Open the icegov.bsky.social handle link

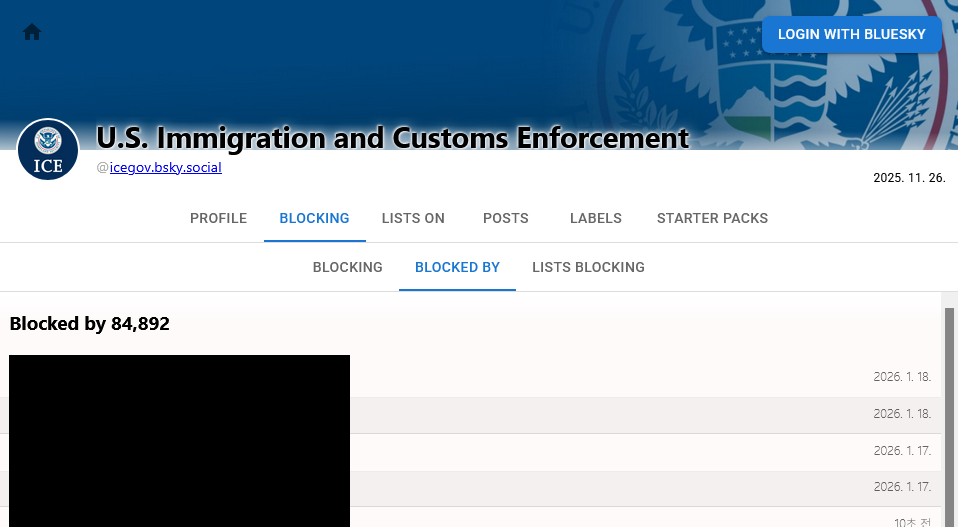click(x=165, y=168)
